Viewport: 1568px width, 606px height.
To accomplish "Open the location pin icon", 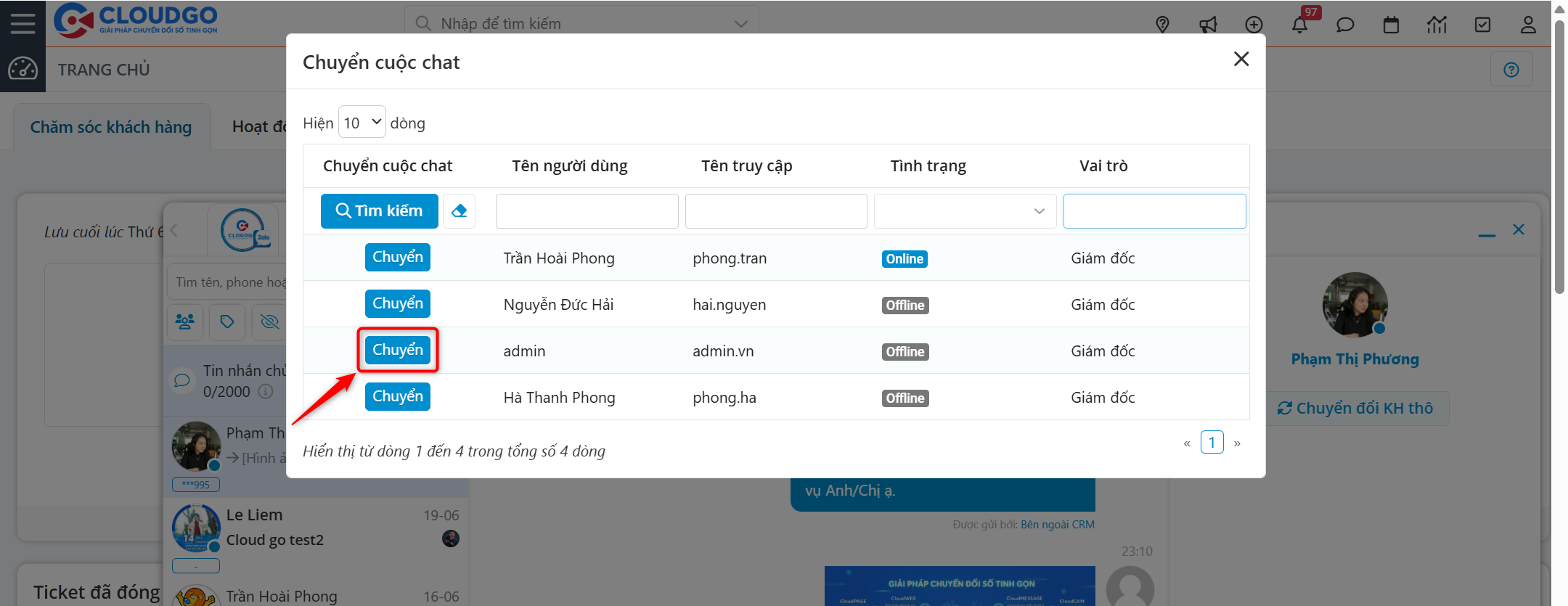I will pyautogui.click(x=1162, y=25).
